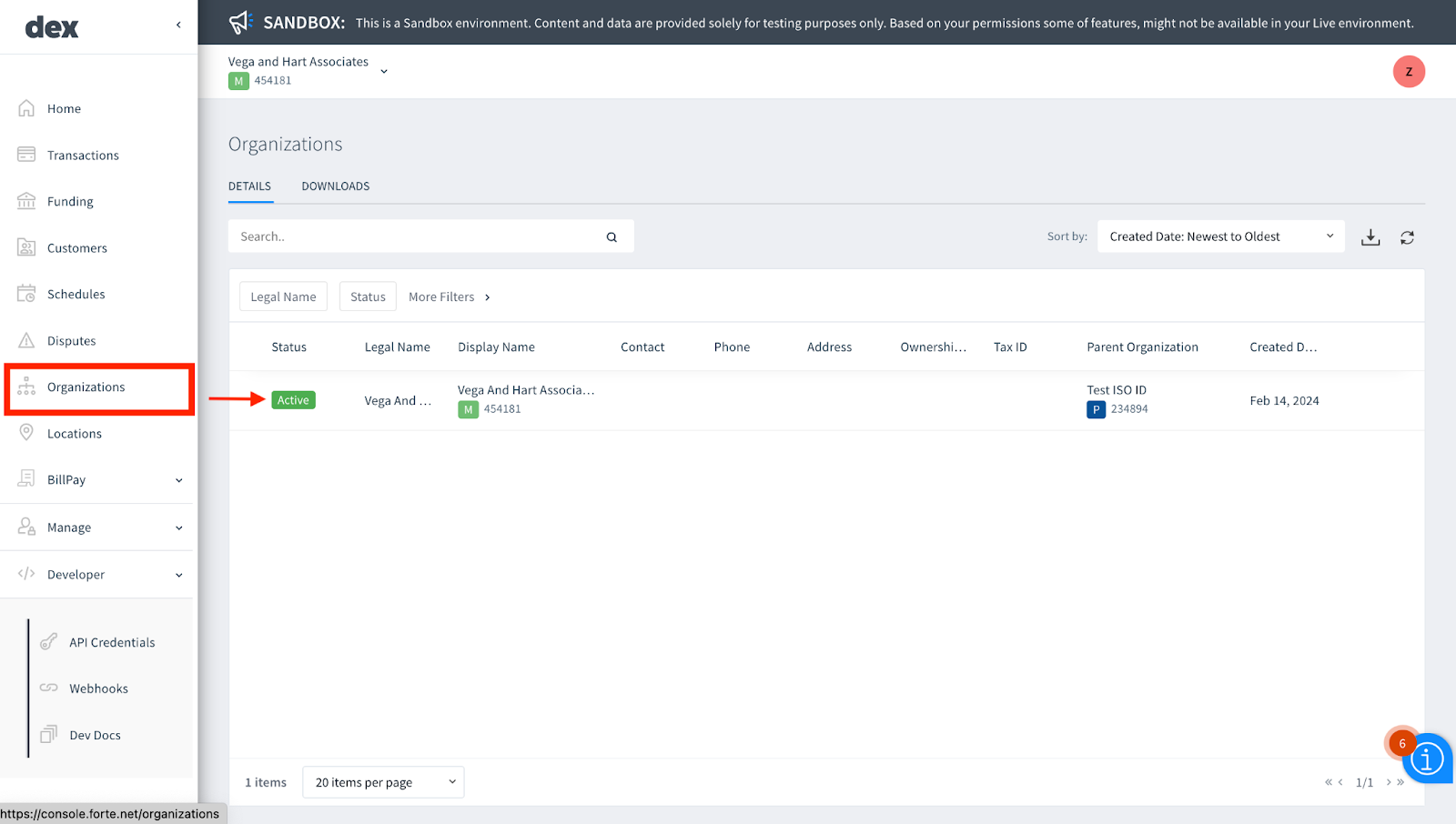This screenshot has width=1456, height=824.
Task: Change the 20 items per page dropdown
Action: click(382, 781)
